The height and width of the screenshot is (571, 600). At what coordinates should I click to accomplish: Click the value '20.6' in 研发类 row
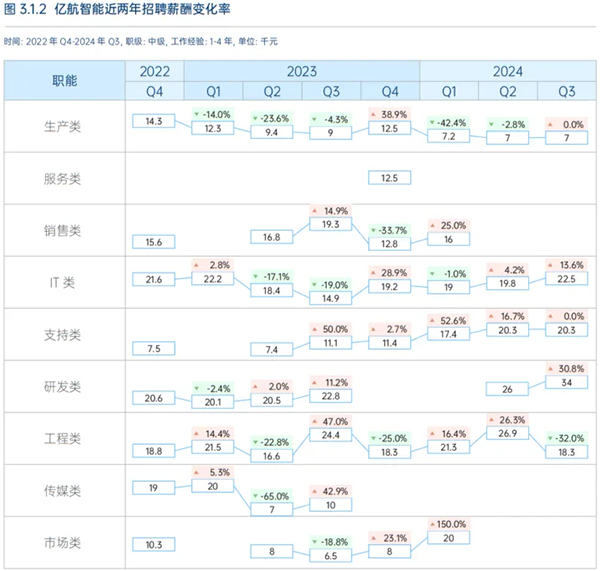coord(154,398)
